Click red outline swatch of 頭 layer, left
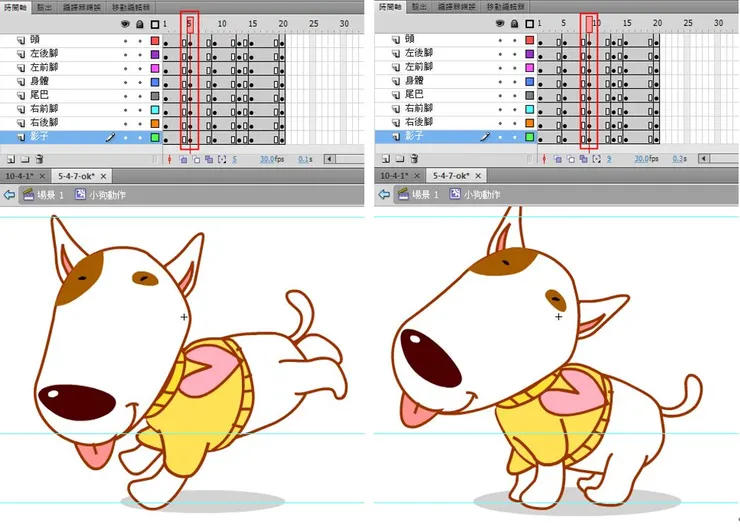This screenshot has height=528, width=740. pos(155,41)
